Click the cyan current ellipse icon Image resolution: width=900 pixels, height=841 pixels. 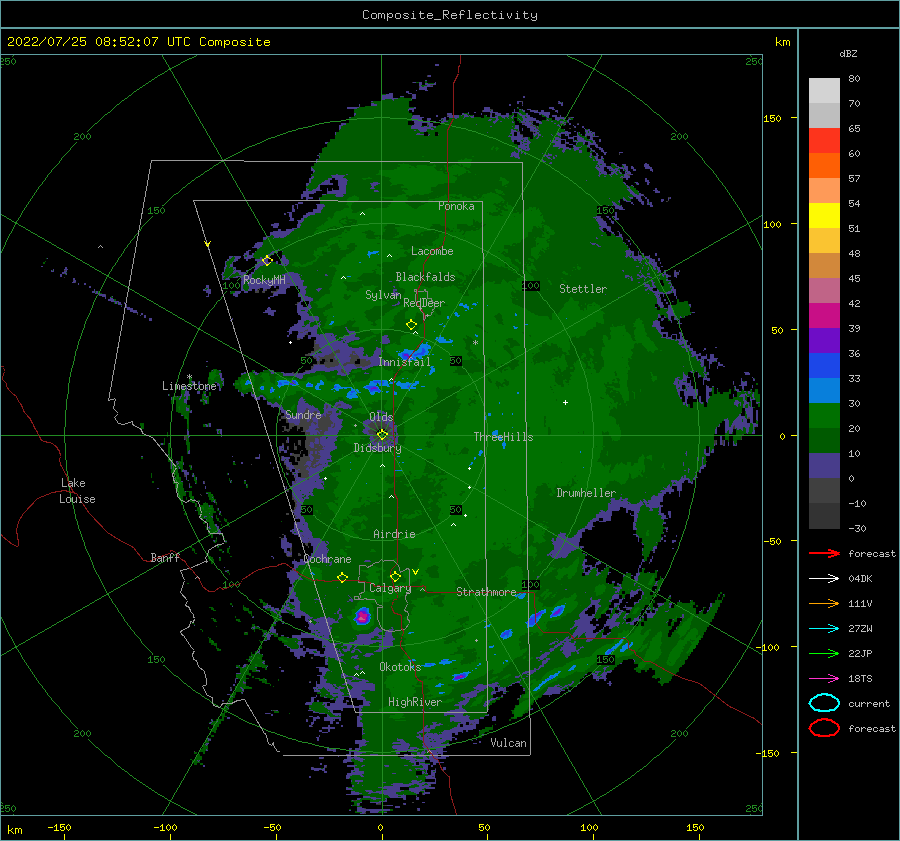(x=824, y=703)
